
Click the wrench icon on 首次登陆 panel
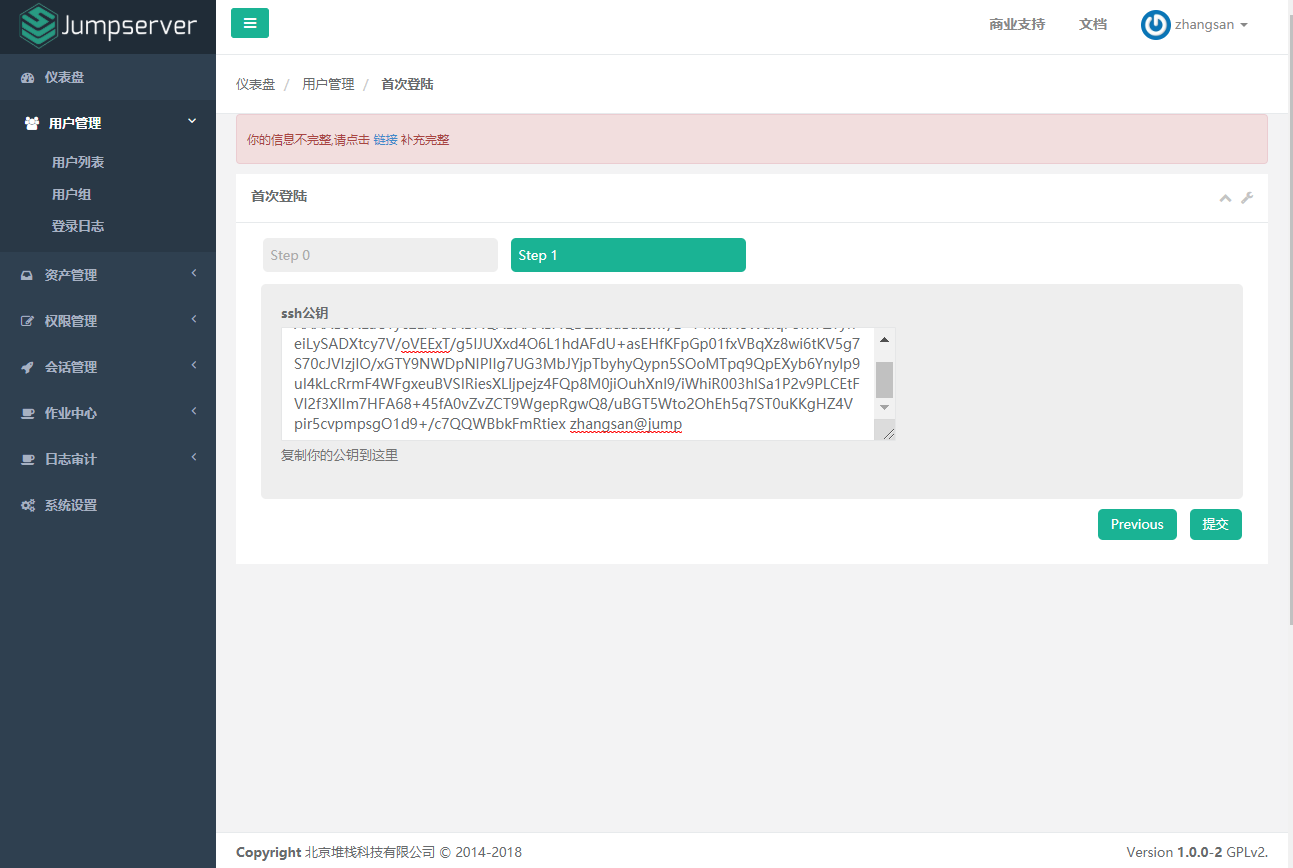click(x=1247, y=198)
